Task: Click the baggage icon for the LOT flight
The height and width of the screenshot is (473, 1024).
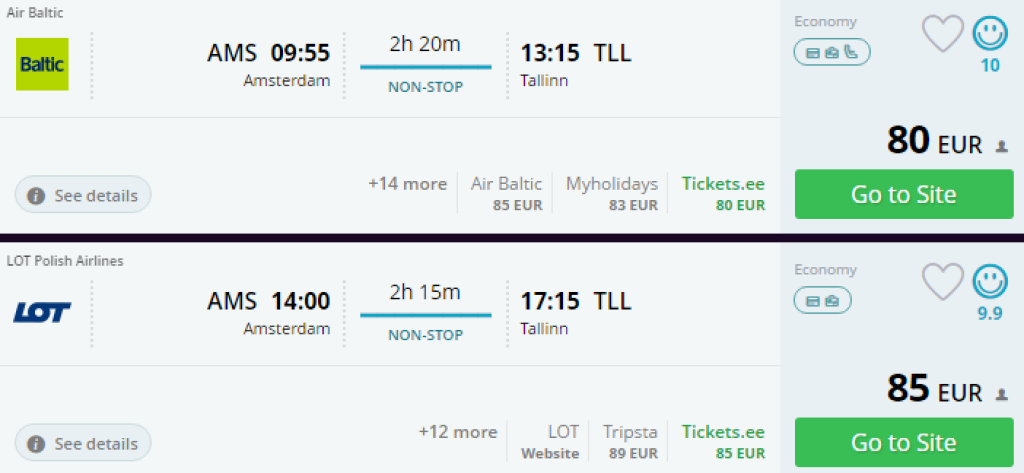Action: [x=832, y=300]
